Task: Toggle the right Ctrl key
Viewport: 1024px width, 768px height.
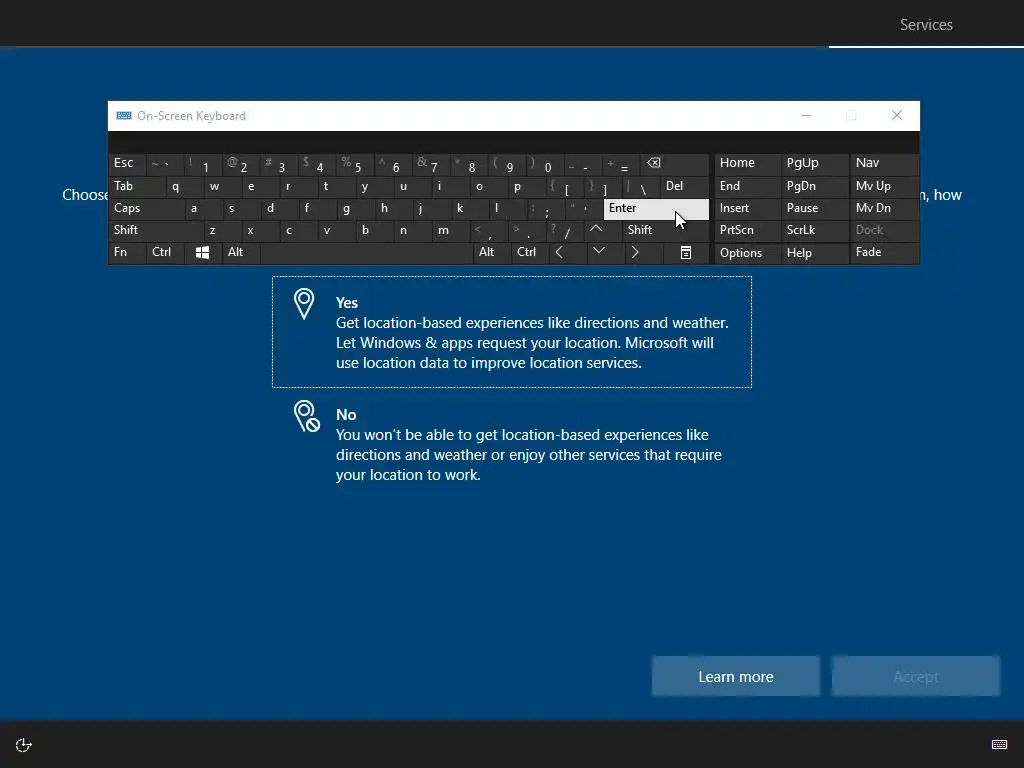Action: pyautogui.click(x=530, y=253)
